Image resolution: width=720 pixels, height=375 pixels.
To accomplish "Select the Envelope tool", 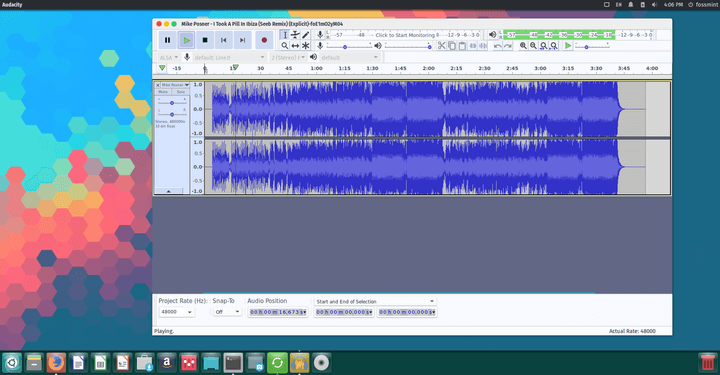I will [295, 35].
